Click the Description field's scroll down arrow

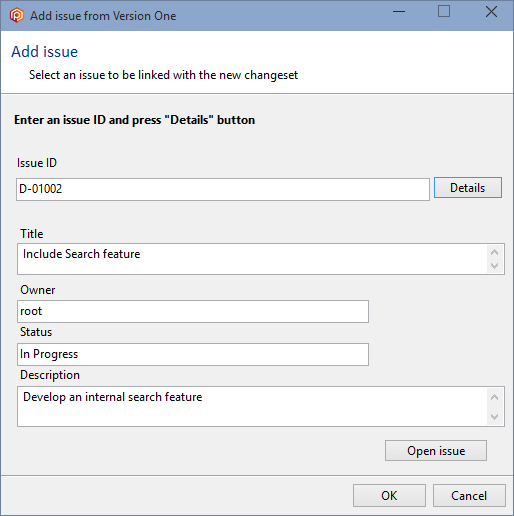point(495,417)
